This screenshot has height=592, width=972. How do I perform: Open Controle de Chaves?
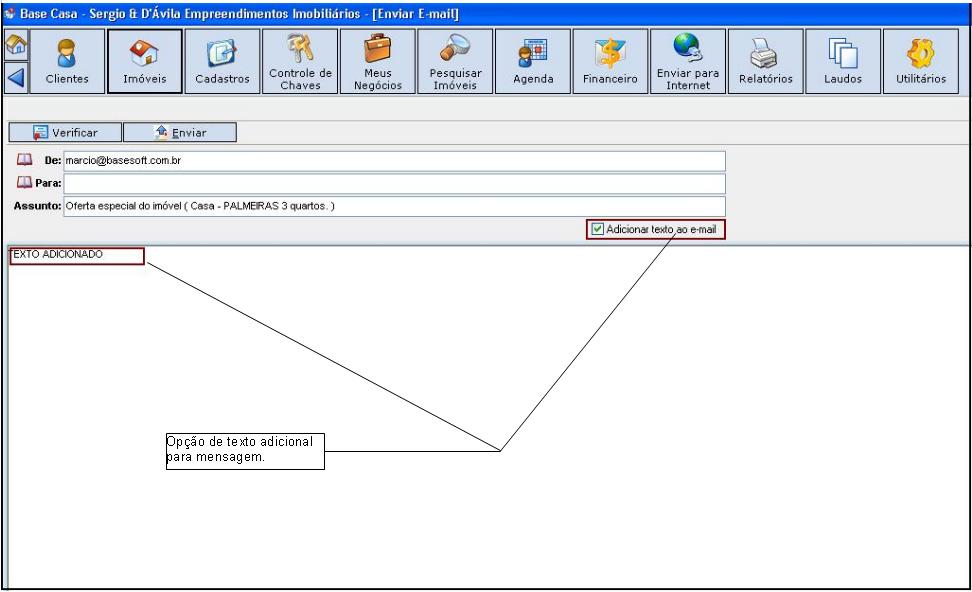click(x=299, y=61)
